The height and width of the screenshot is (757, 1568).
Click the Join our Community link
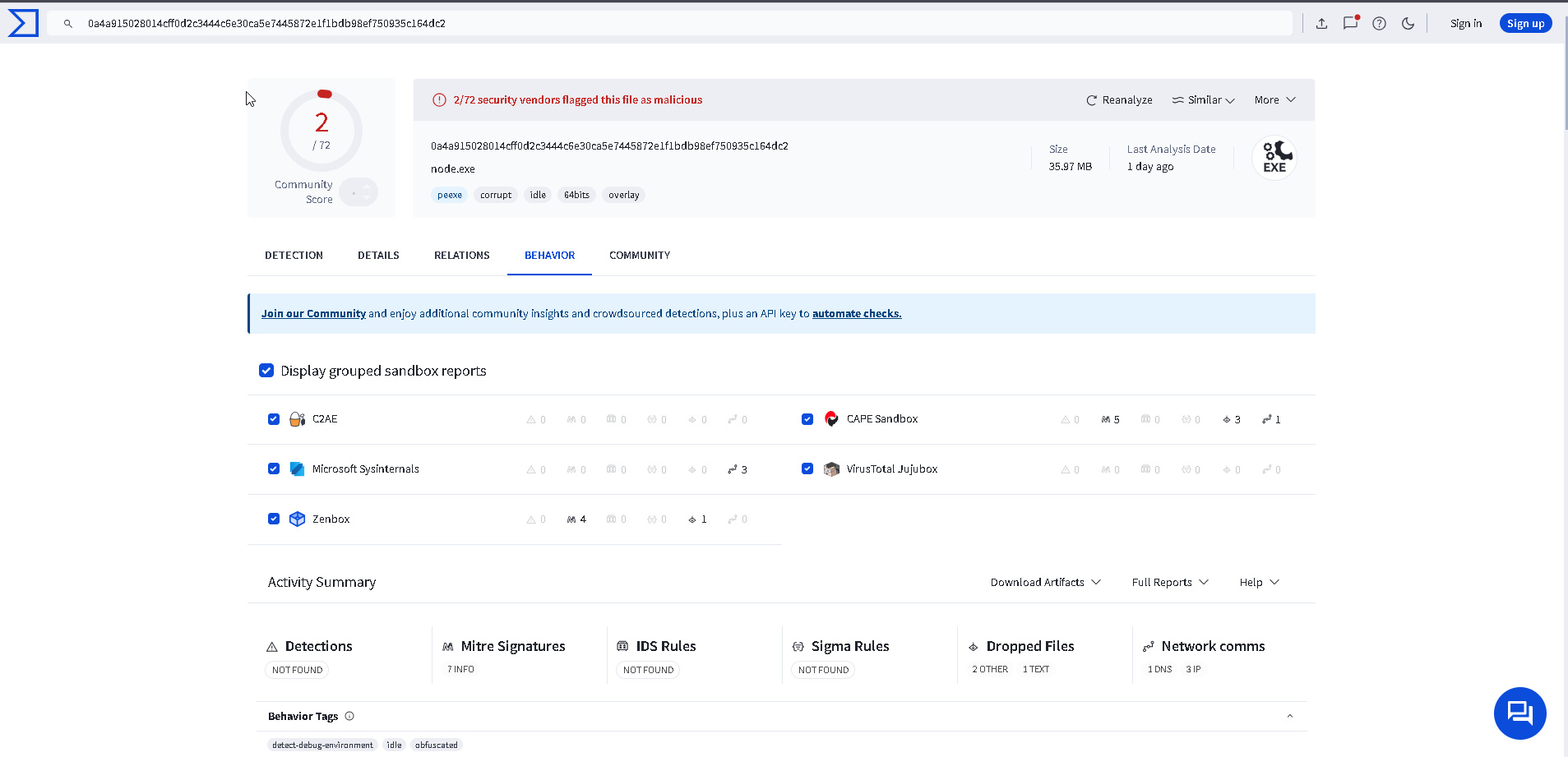coord(313,314)
